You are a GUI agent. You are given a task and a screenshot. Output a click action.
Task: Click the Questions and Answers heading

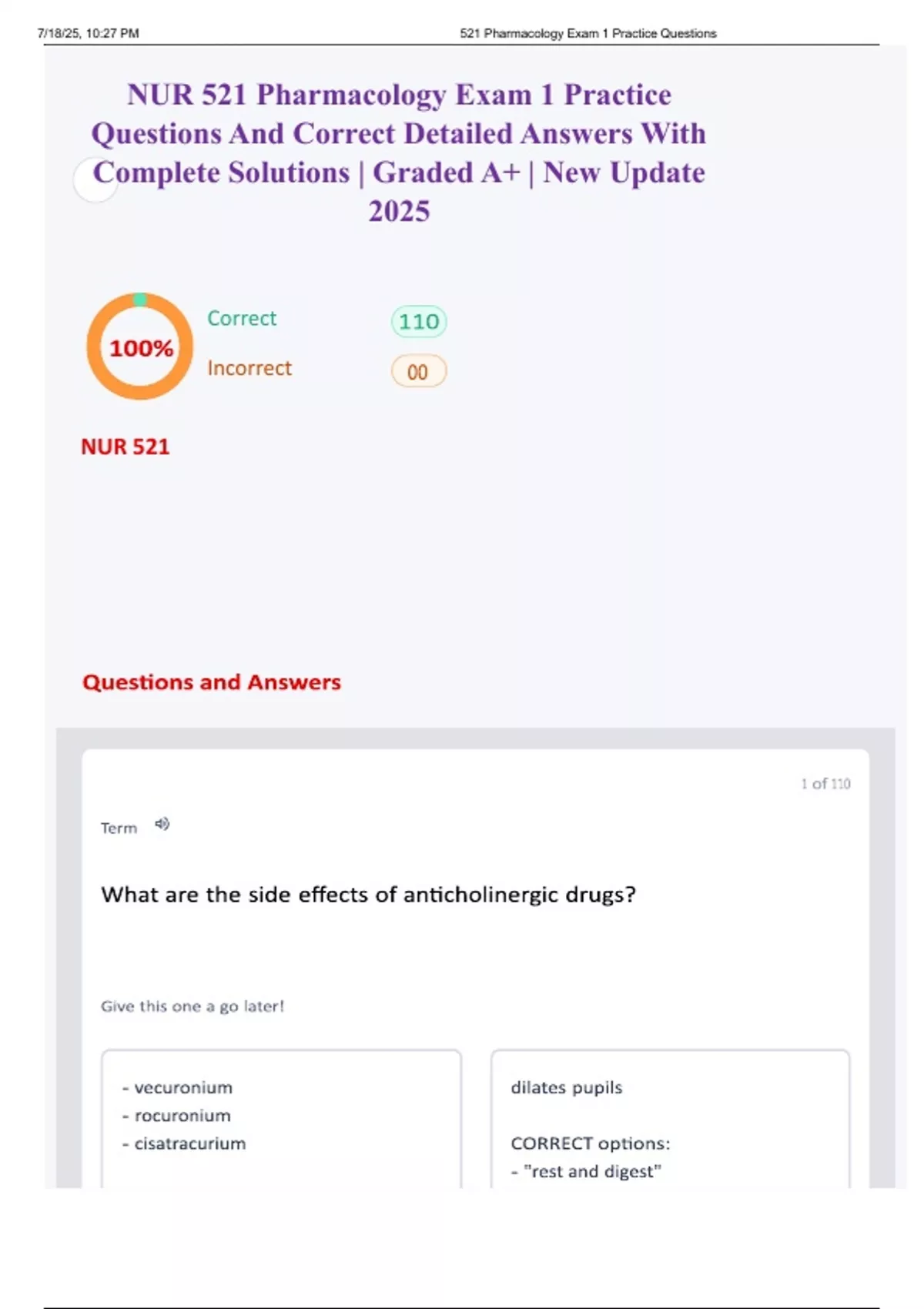(x=212, y=682)
